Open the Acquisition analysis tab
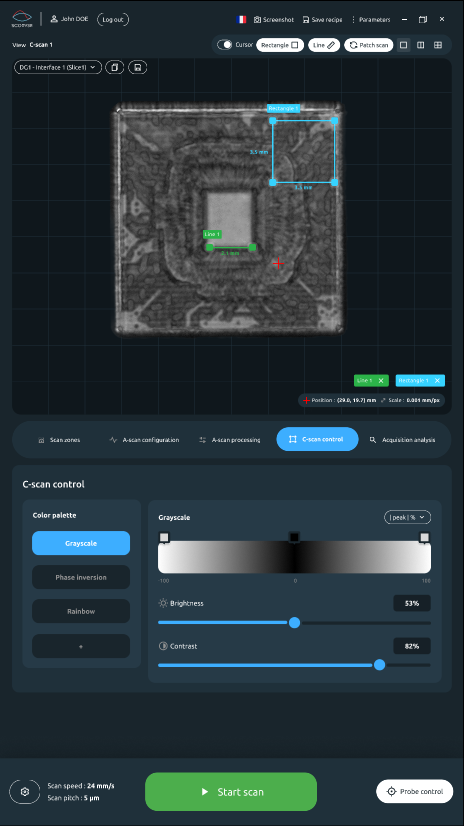This screenshot has width=464, height=826. [x=402, y=440]
